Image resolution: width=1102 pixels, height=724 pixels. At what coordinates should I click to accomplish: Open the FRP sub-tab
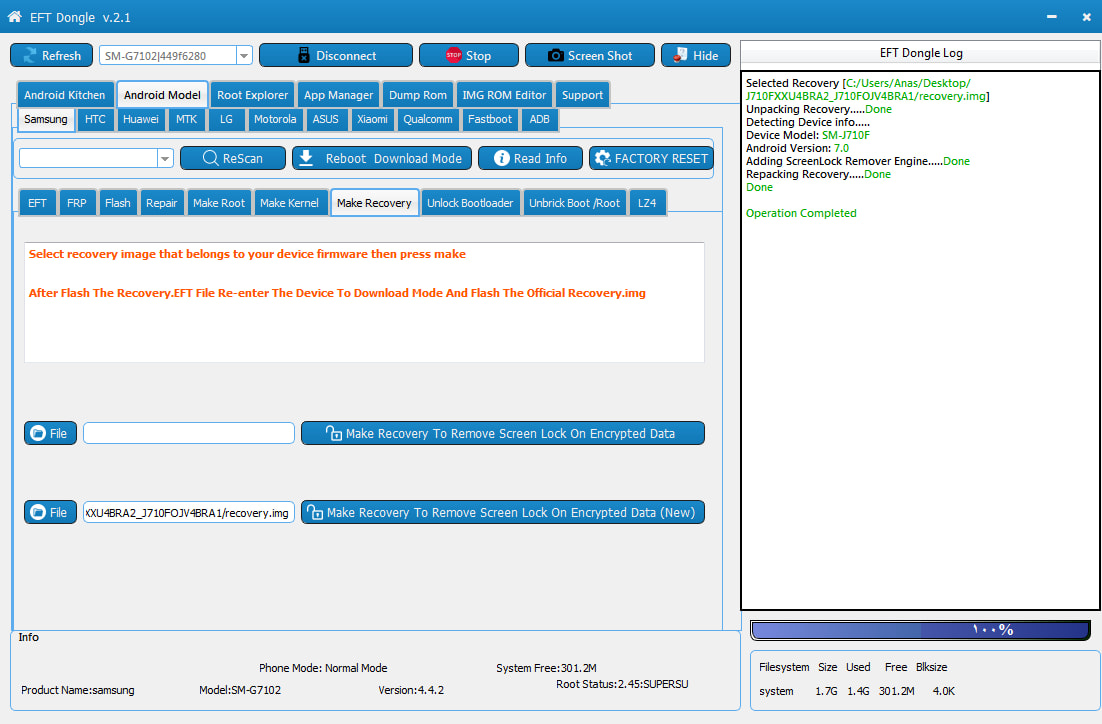77,203
